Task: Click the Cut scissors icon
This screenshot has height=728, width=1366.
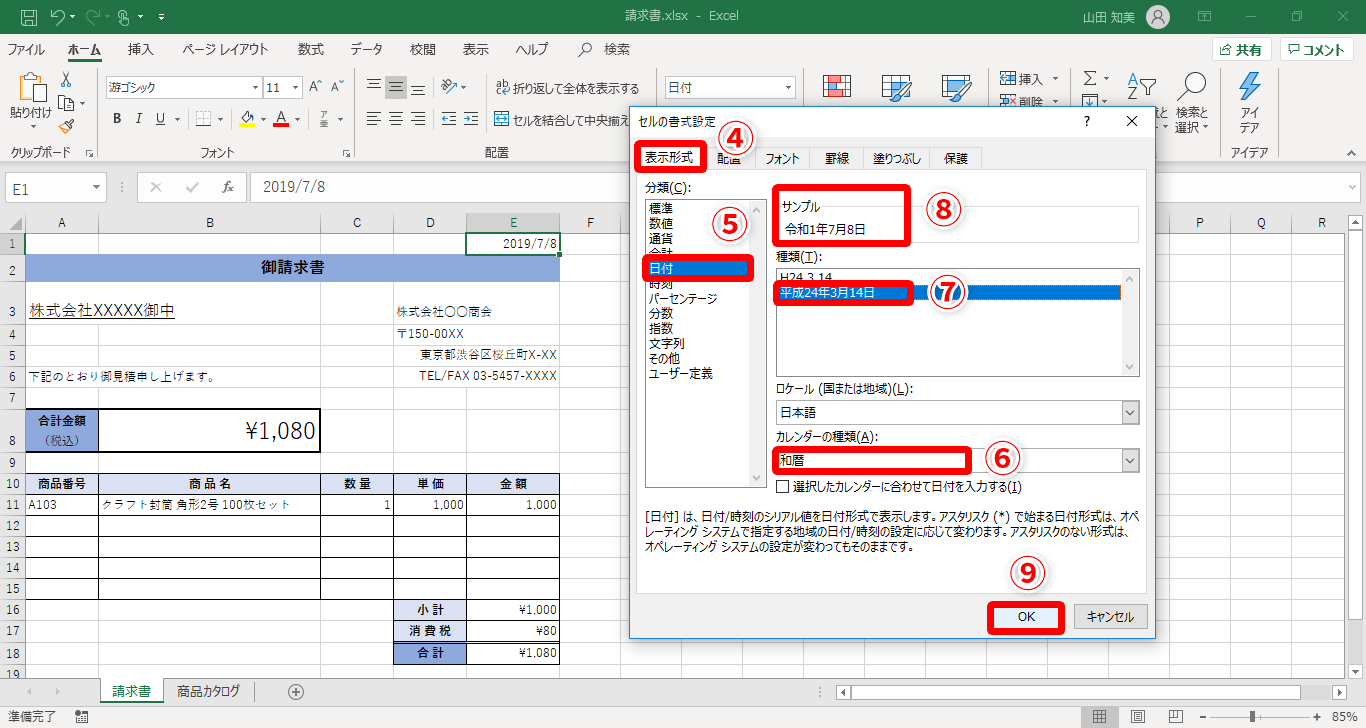Action: point(66,80)
